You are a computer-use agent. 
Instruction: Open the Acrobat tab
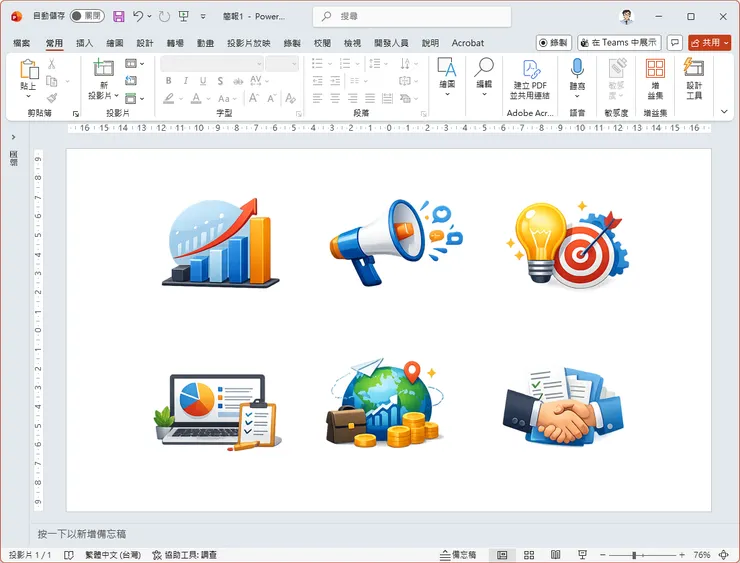pyautogui.click(x=468, y=43)
